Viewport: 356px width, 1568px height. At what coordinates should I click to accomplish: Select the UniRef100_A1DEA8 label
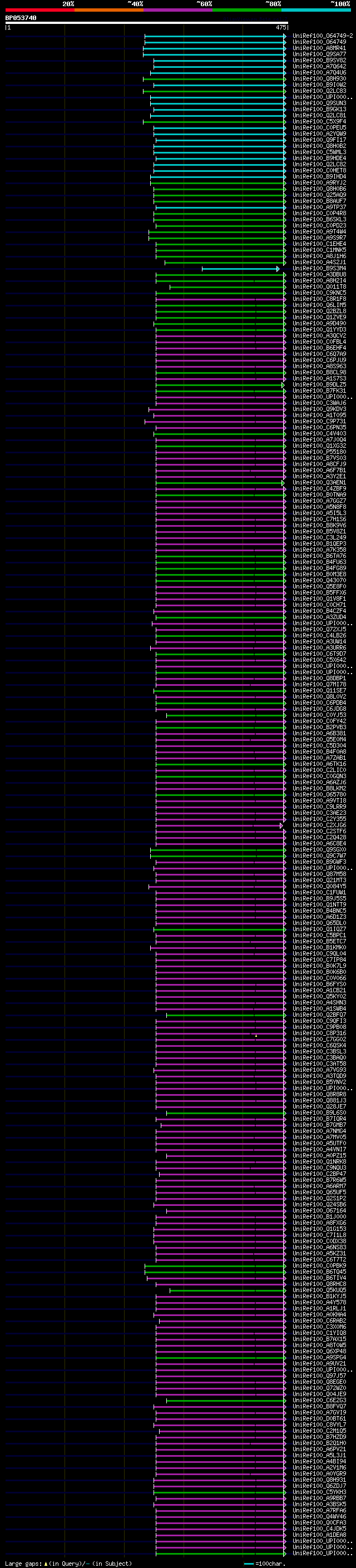click(x=319, y=1535)
